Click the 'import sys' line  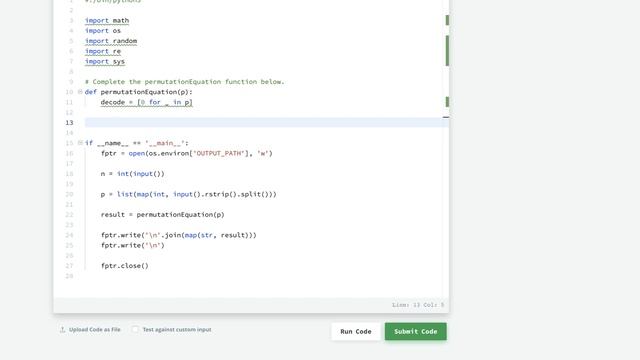(x=105, y=61)
